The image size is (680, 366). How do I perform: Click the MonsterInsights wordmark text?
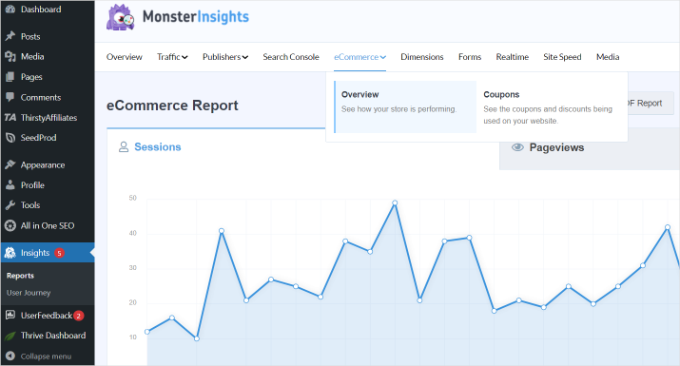click(x=196, y=17)
